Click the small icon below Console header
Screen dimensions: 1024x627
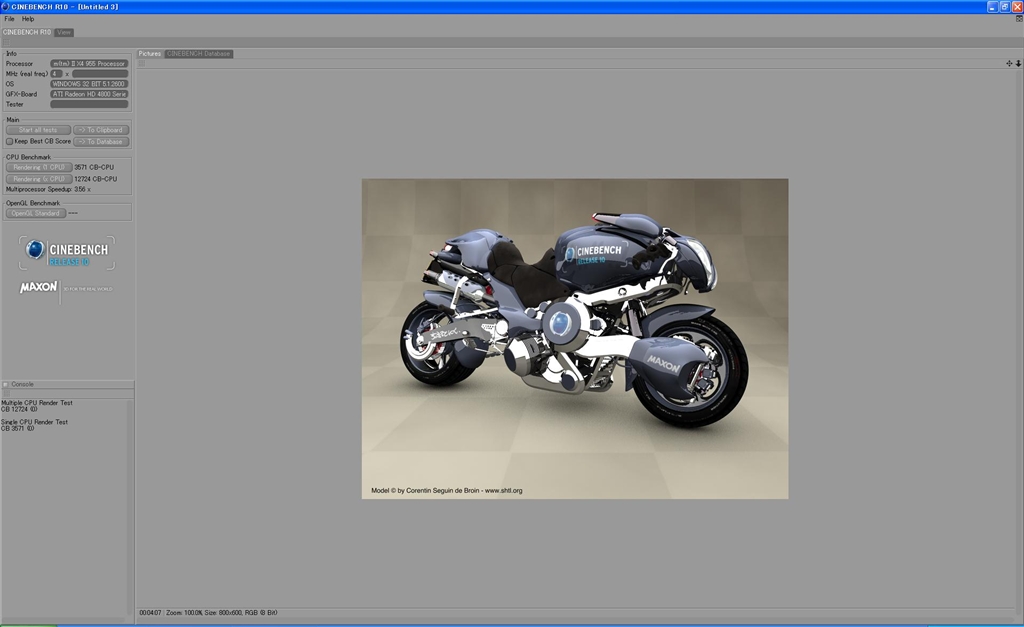click(x=4, y=393)
